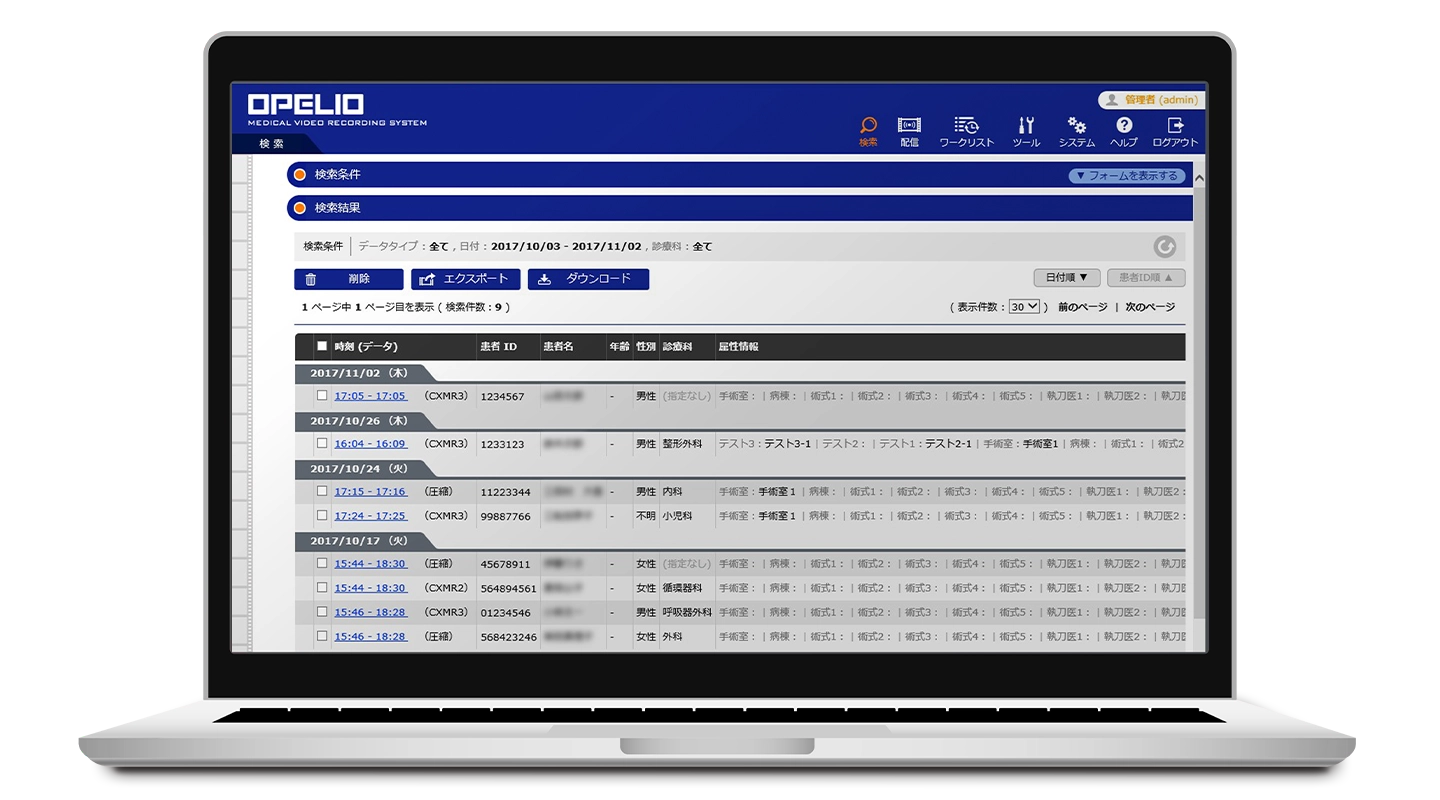Collapse the 検索結果 section header
The height and width of the screenshot is (800, 1440).
click(x=338, y=208)
